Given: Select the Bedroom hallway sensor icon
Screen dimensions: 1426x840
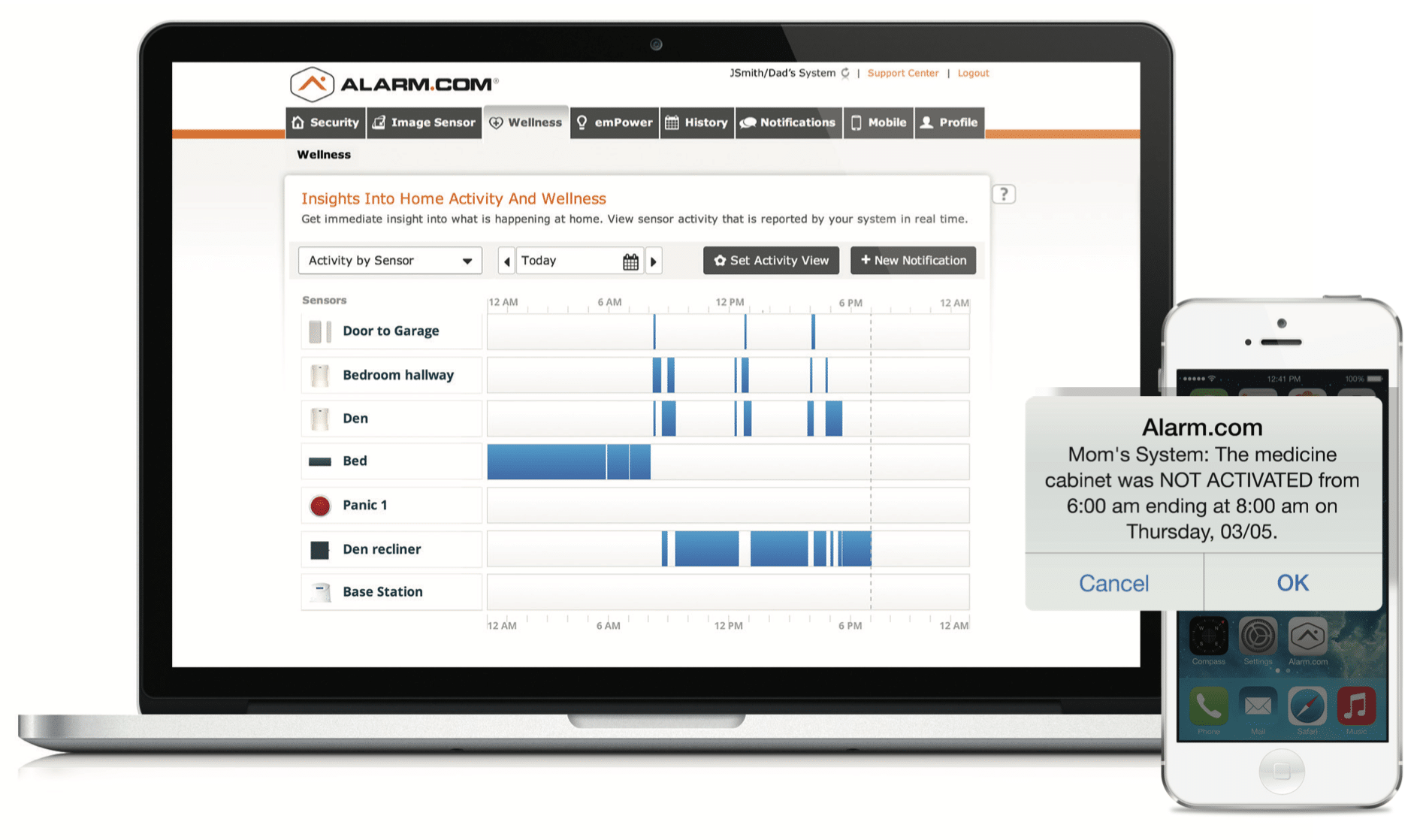Looking at the screenshot, I should 320,375.
